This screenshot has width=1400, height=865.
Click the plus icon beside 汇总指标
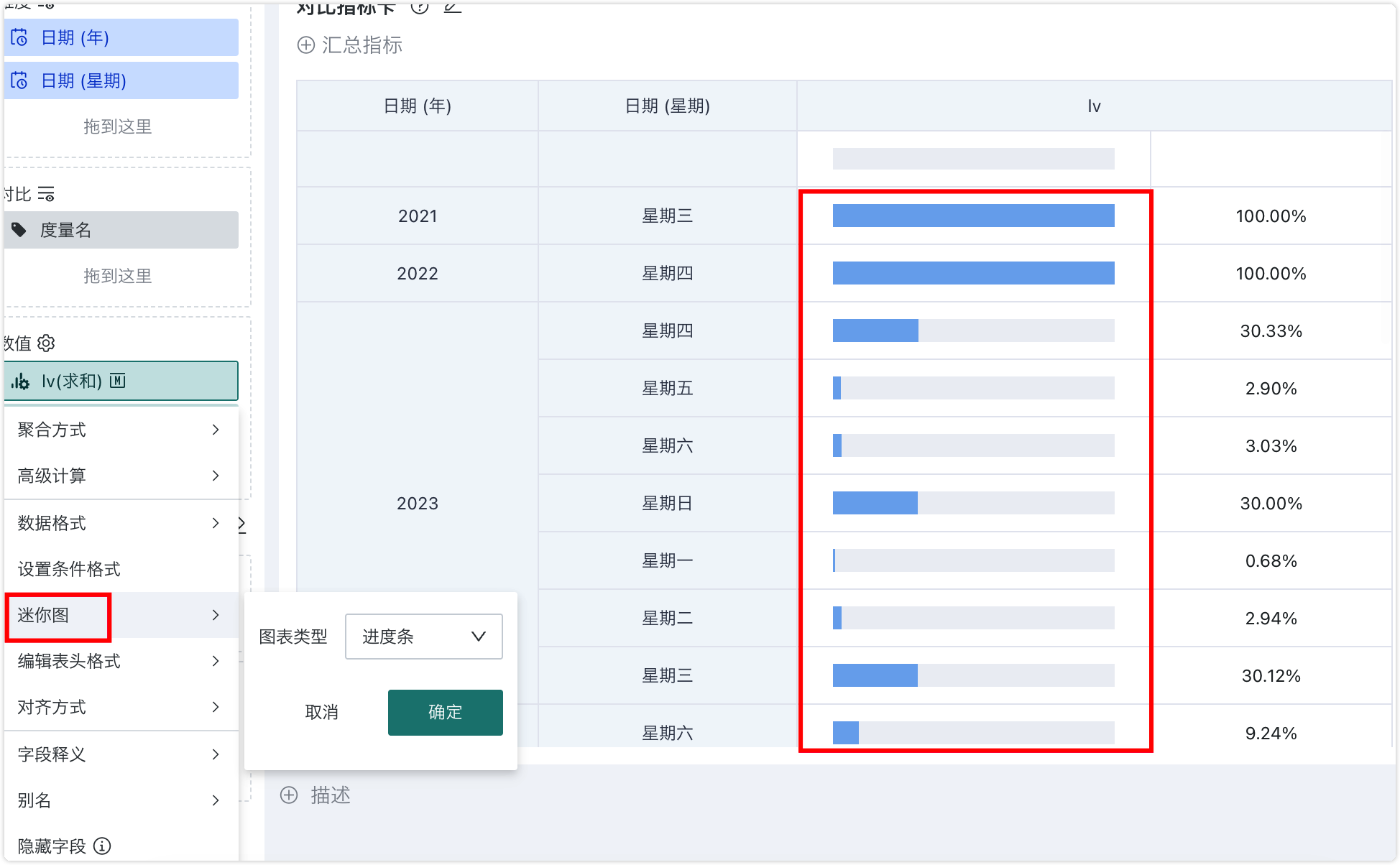coord(306,45)
